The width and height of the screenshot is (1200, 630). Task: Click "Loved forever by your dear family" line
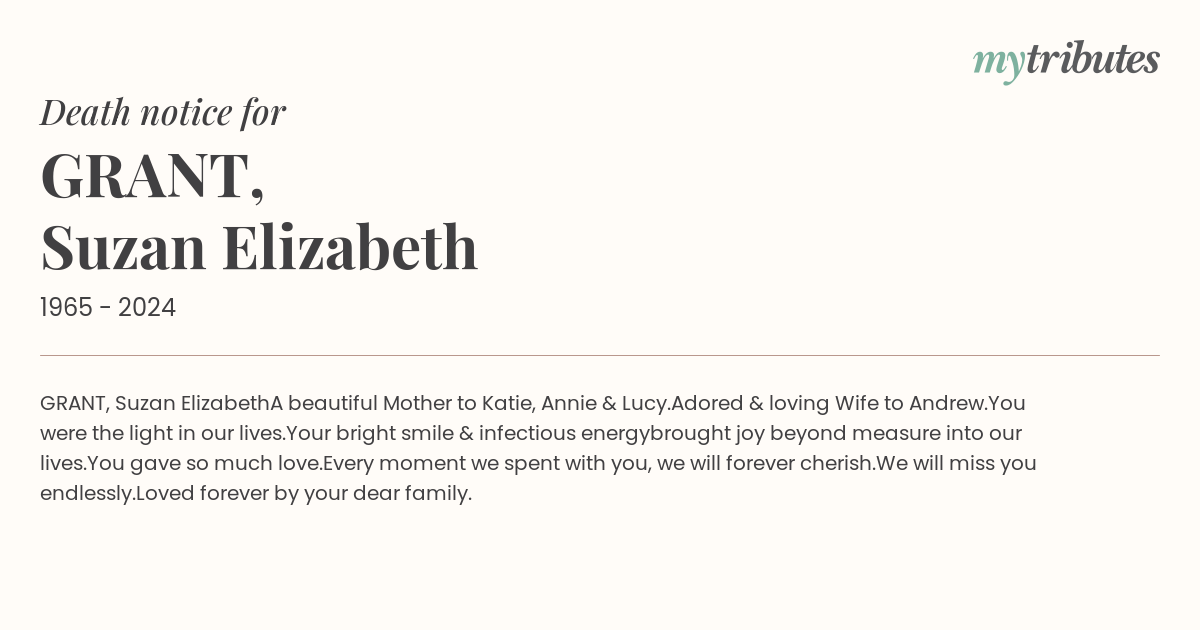(x=303, y=494)
